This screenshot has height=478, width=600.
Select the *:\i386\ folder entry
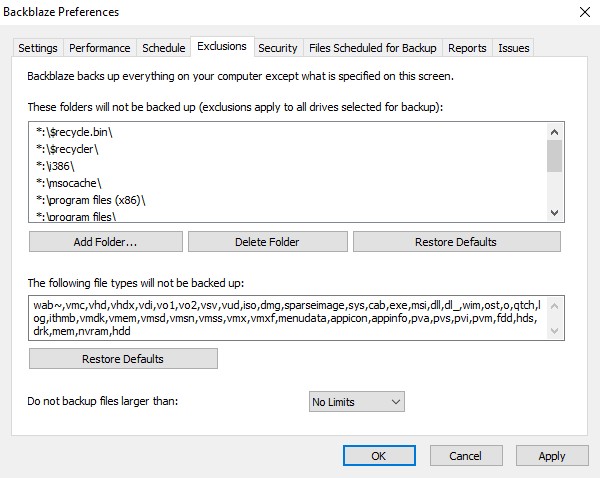pos(289,166)
